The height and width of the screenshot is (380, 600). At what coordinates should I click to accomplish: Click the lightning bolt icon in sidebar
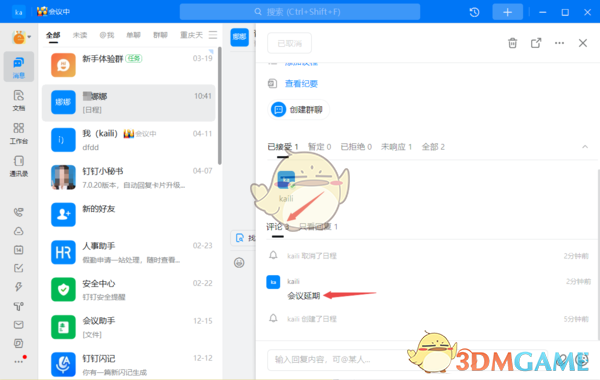[18, 287]
